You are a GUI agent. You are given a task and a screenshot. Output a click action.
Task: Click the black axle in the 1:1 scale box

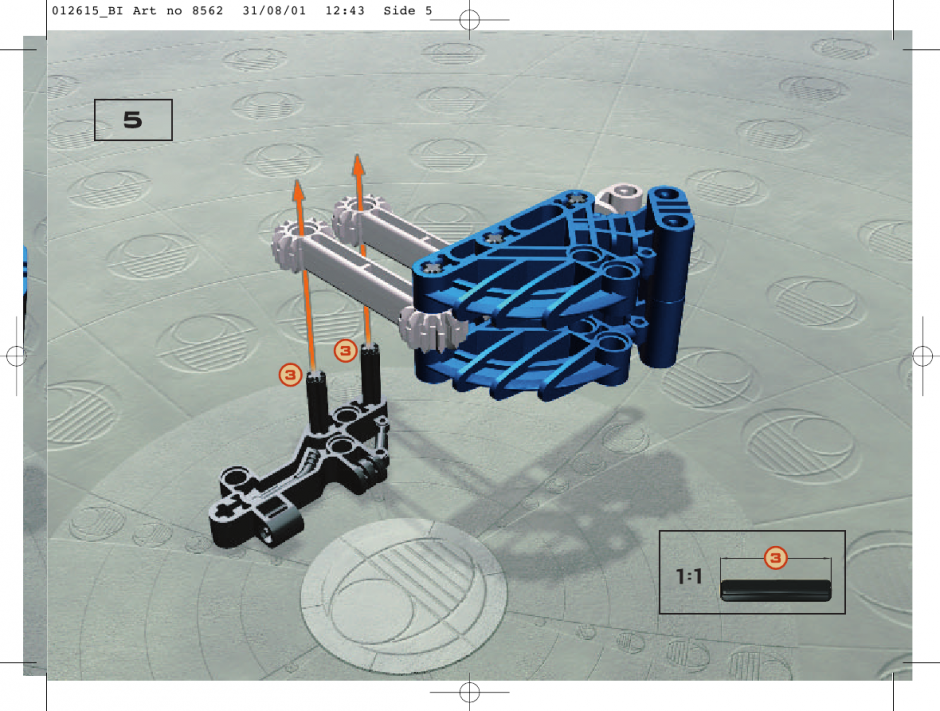776,590
